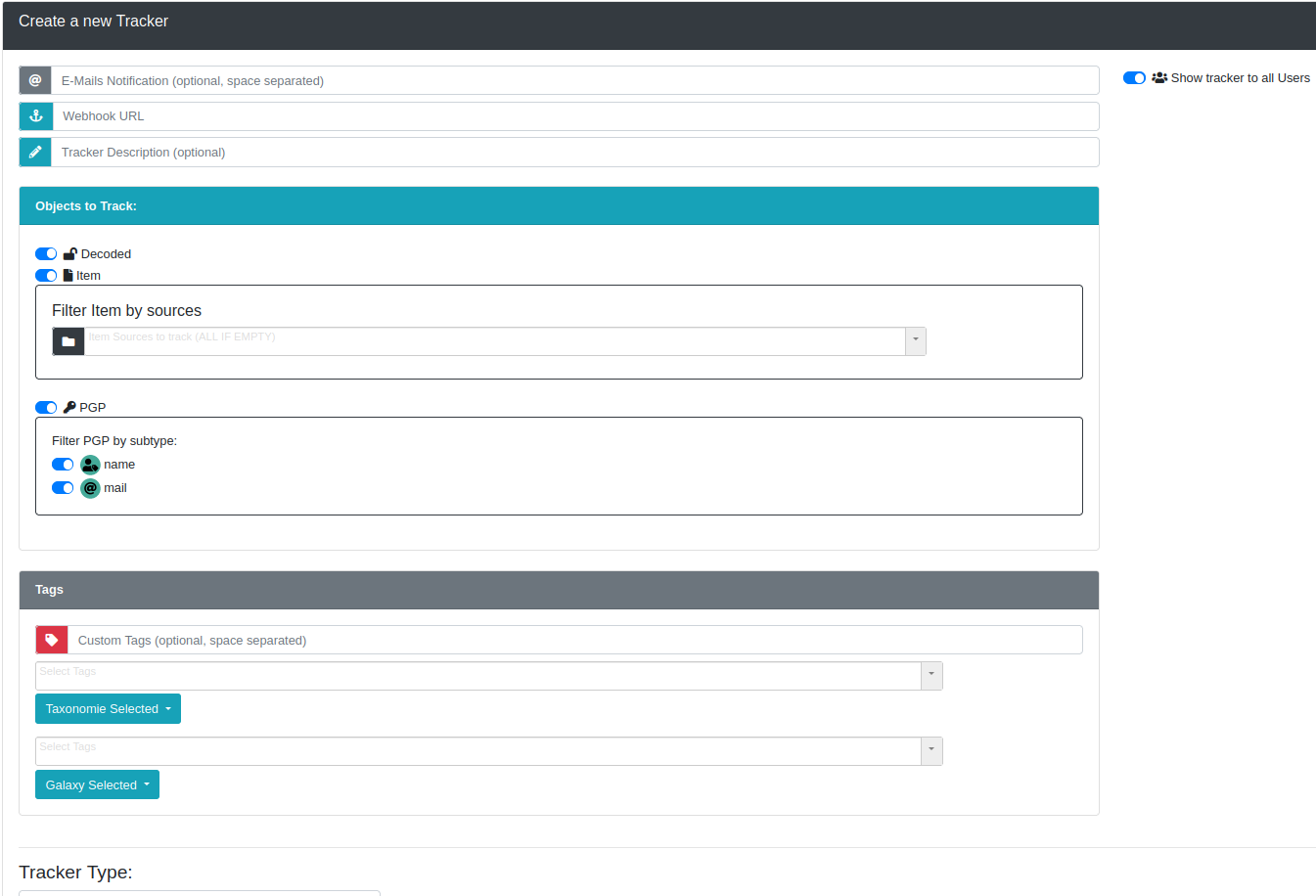The width and height of the screenshot is (1316, 896).
Task: Click the key icon next to PGP
Action: (69, 408)
